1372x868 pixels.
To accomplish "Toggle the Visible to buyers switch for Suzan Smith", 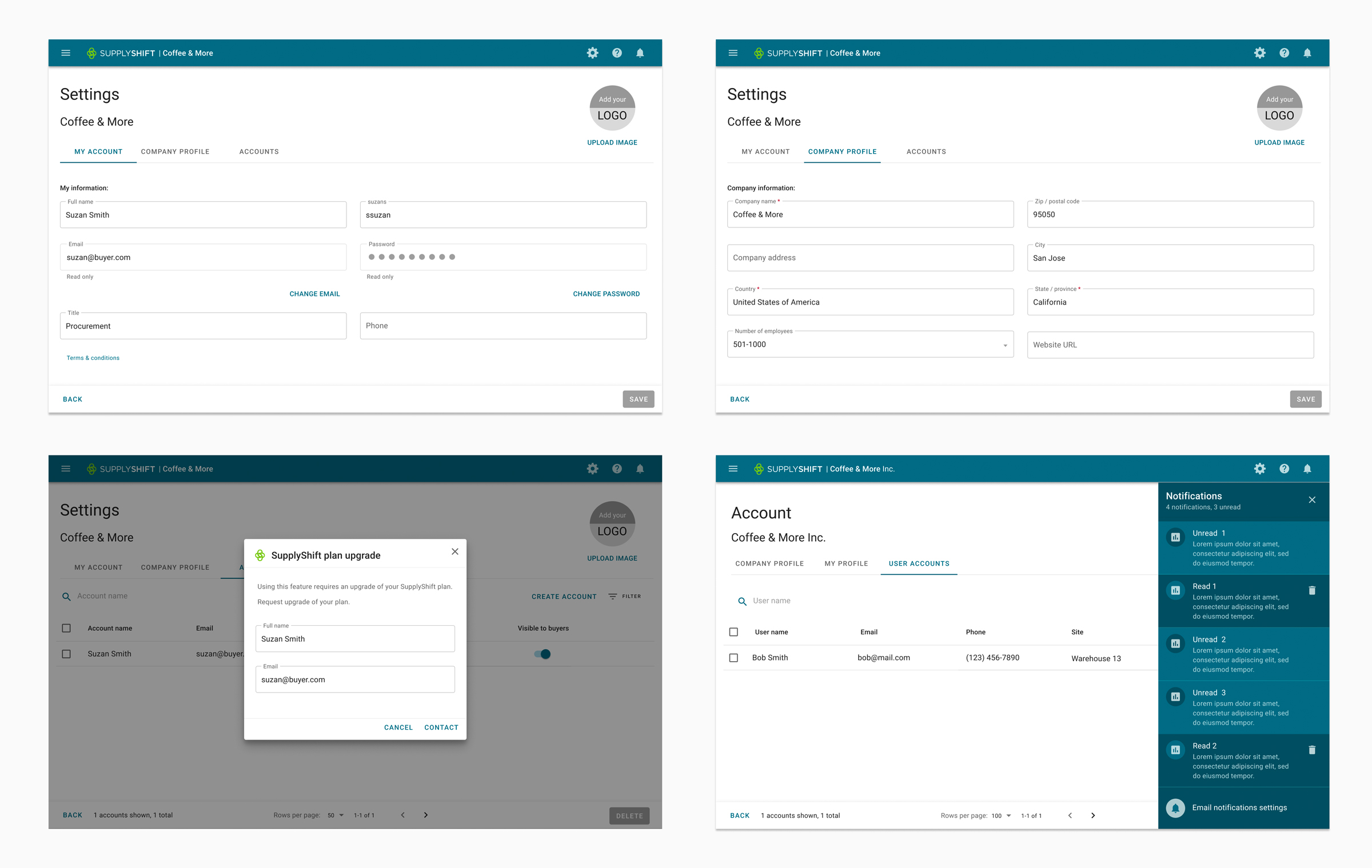I will coord(543,654).
